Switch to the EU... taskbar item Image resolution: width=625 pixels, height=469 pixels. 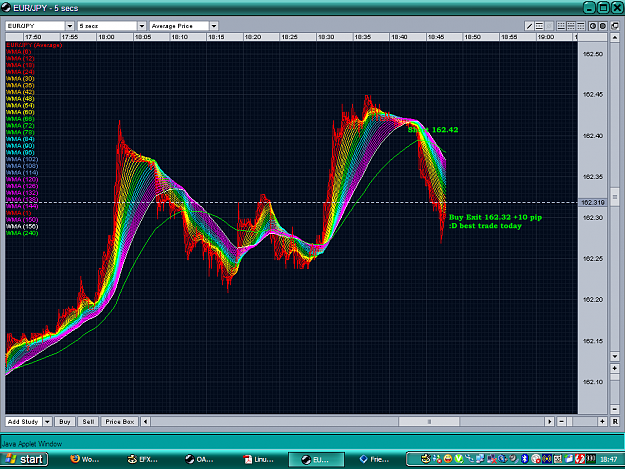tap(316, 459)
